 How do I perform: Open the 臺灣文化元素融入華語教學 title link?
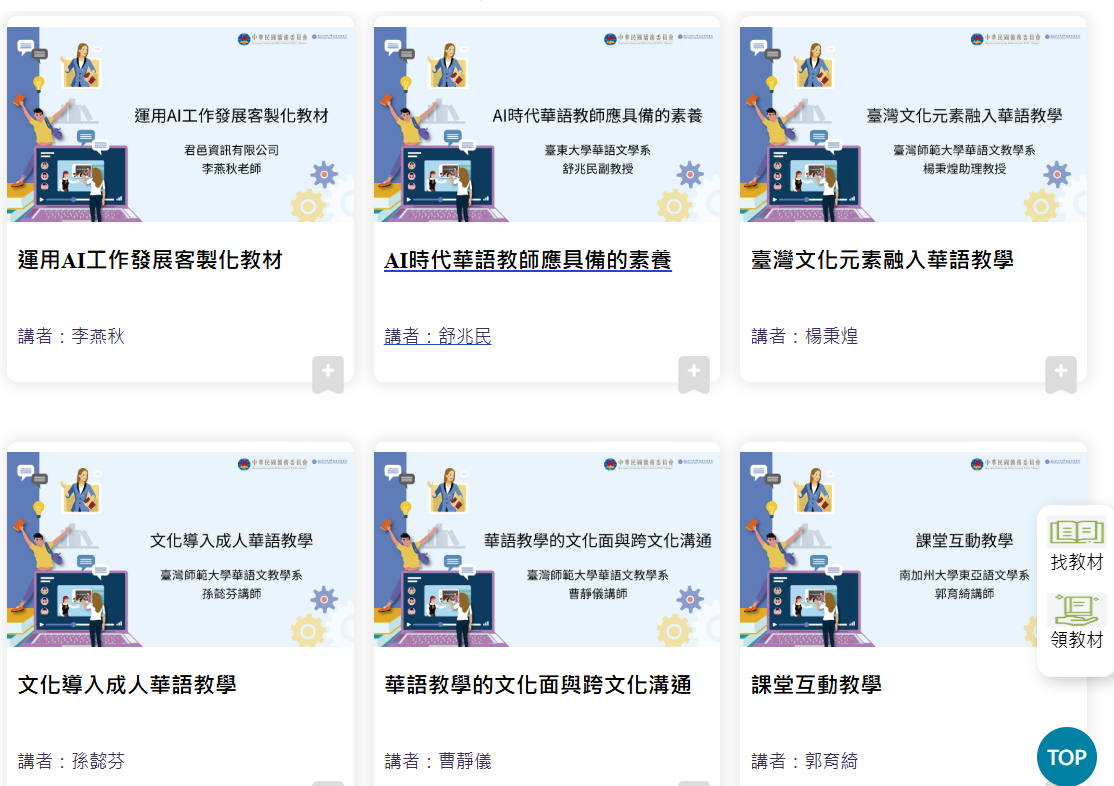[x=881, y=261]
